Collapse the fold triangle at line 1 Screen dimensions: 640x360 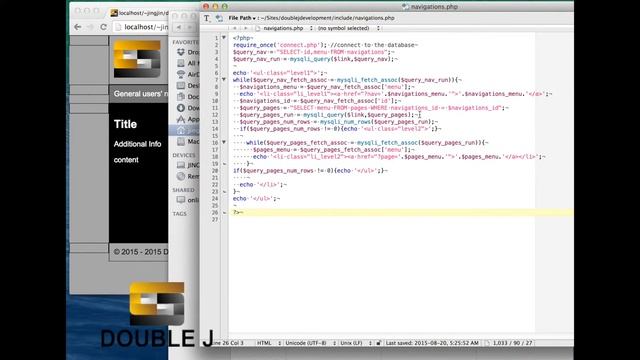224,38
